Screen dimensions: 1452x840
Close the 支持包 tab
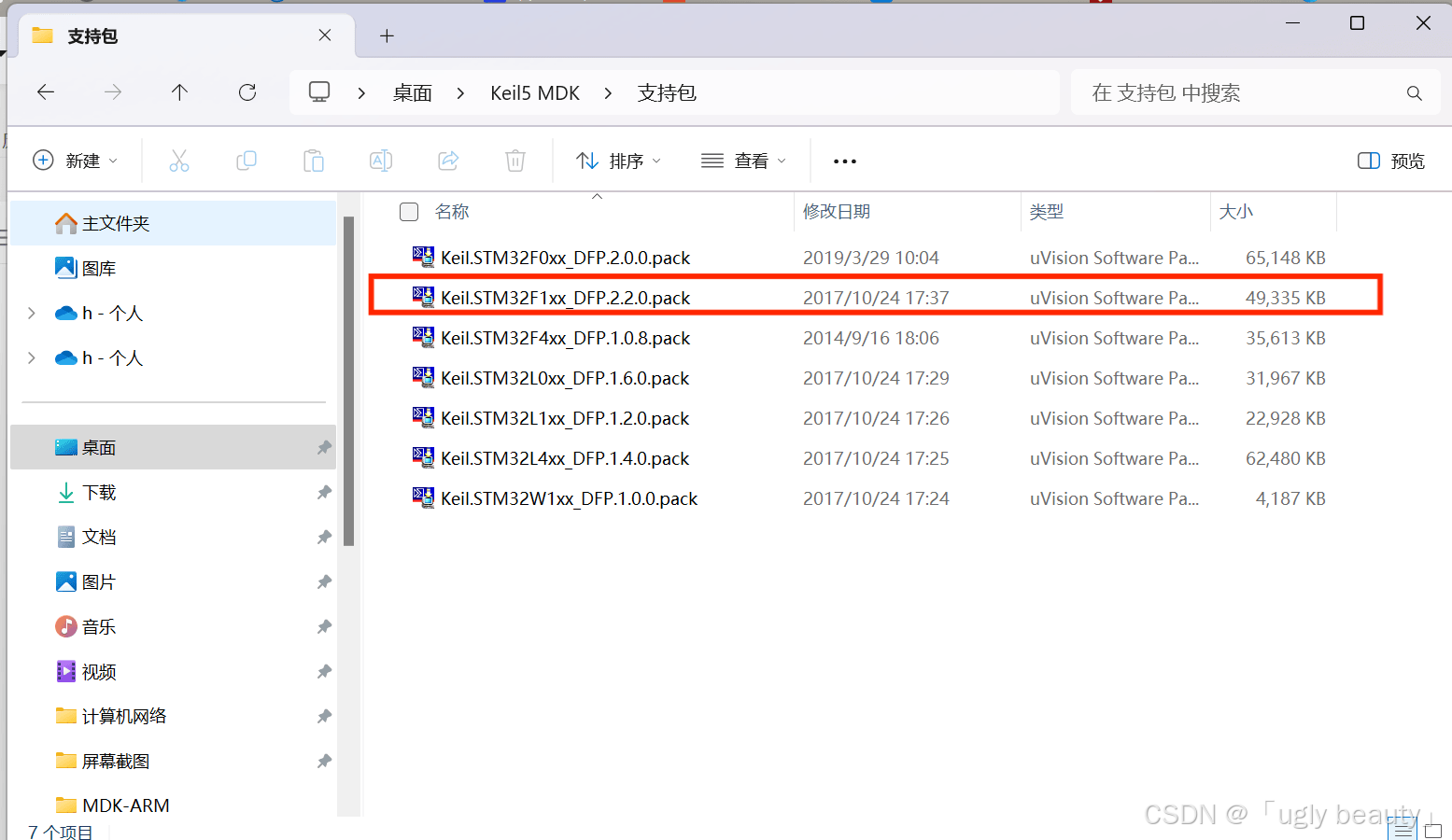pyautogui.click(x=325, y=35)
